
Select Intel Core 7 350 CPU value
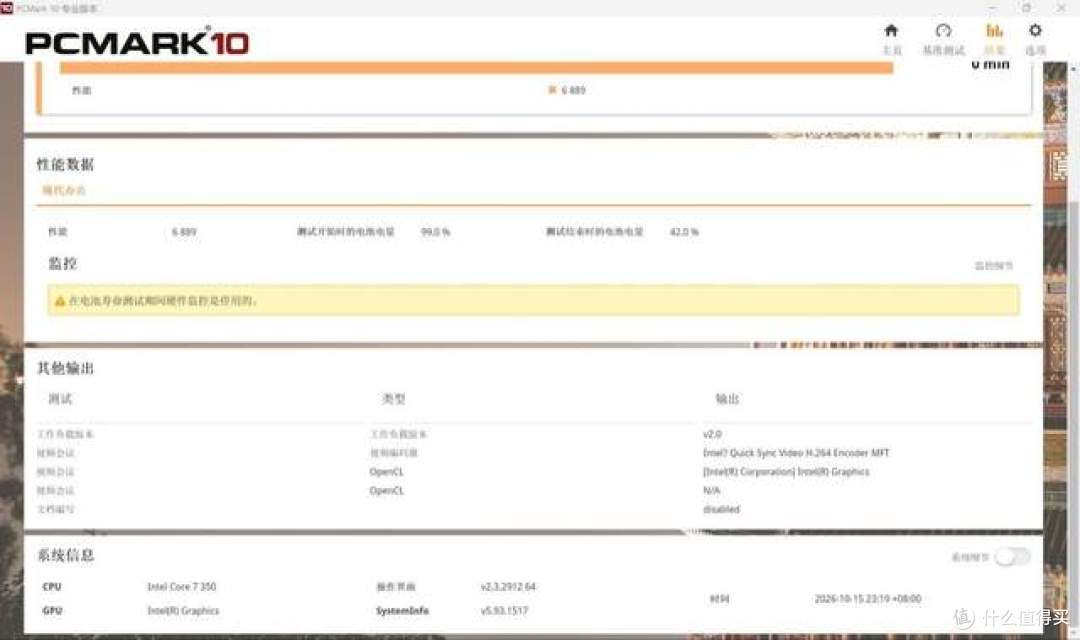pos(181,586)
